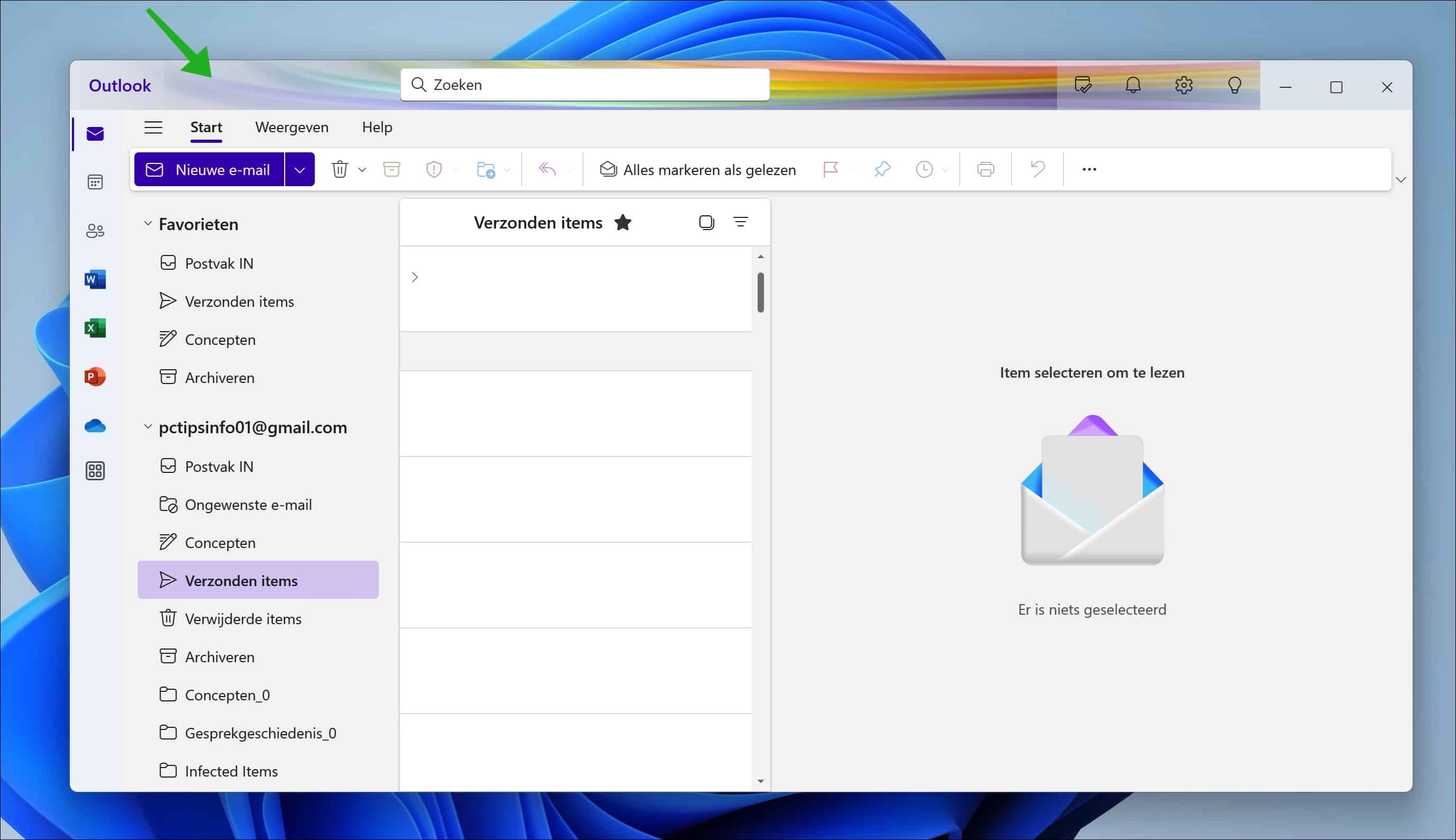The width and height of the screenshot is (1456, 840).
Task: Open the Snooze dropdown arrow
Action: (x=945, y=170)
